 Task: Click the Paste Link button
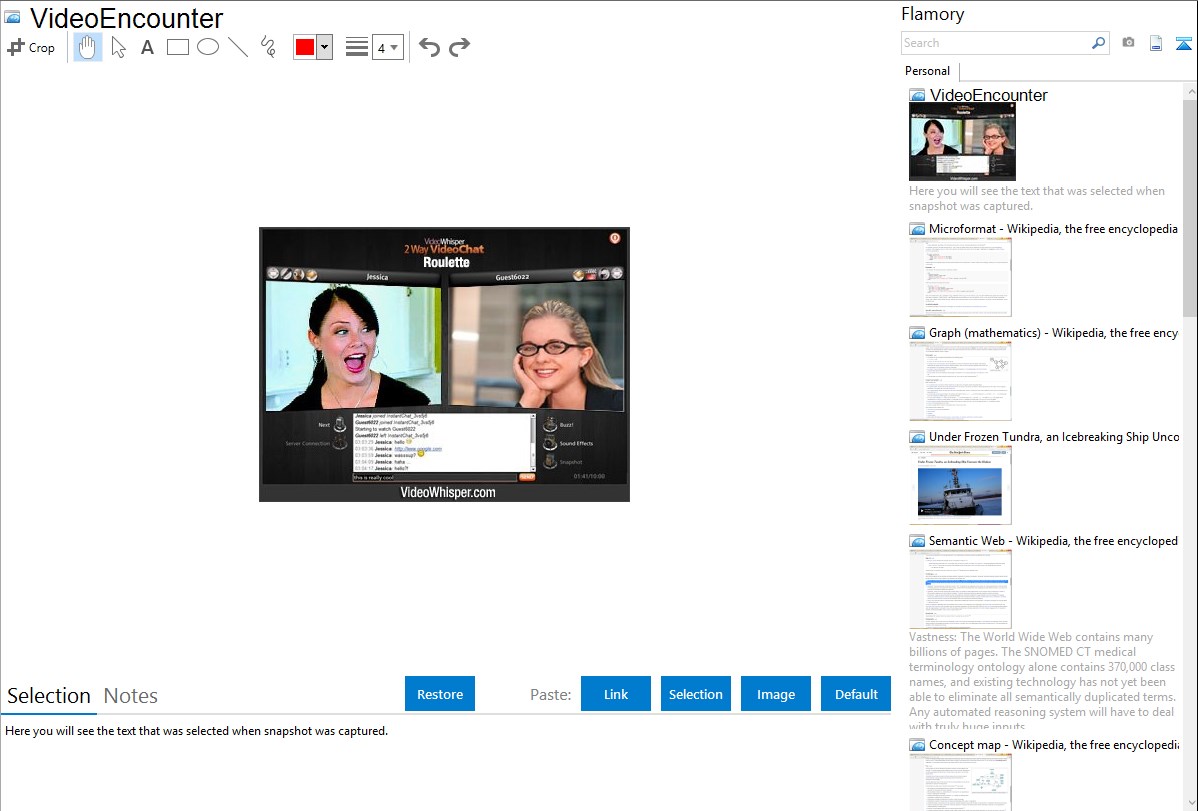(616, 694)
